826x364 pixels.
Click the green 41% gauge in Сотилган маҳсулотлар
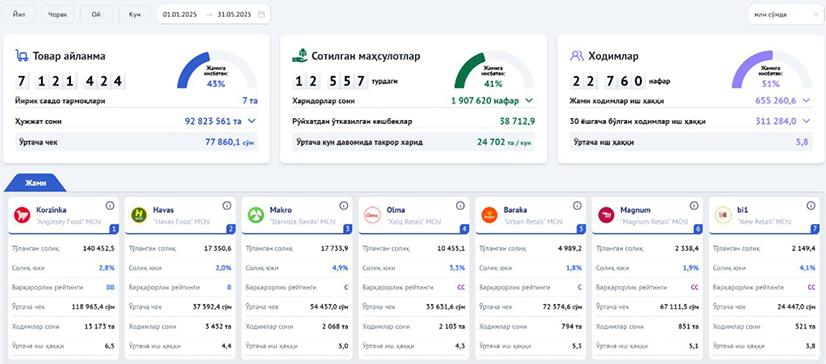point(494,70)
